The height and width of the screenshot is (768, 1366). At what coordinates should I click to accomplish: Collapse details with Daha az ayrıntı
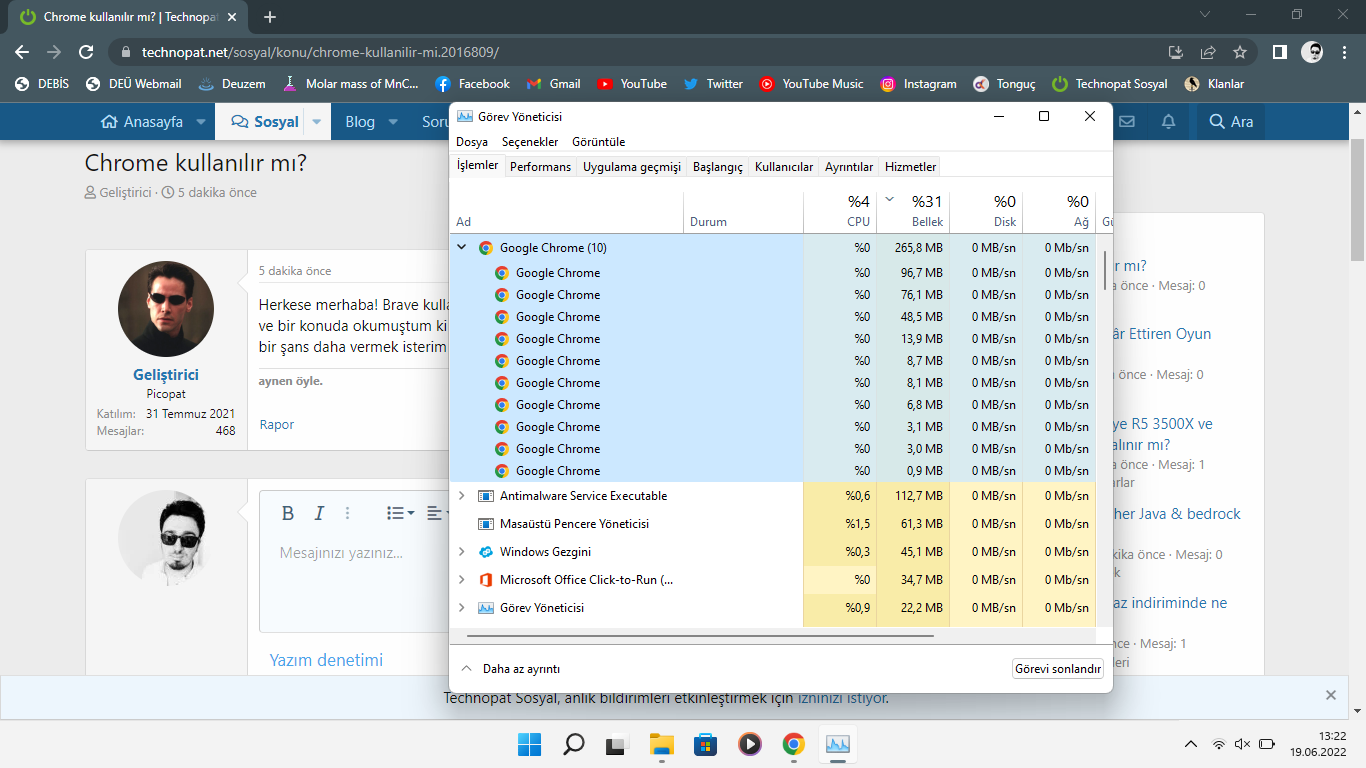tap(510, 669)
